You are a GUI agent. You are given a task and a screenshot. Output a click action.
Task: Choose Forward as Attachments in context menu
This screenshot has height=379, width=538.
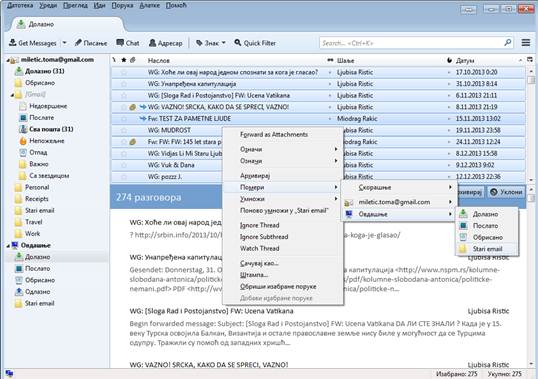coord(283,134)
